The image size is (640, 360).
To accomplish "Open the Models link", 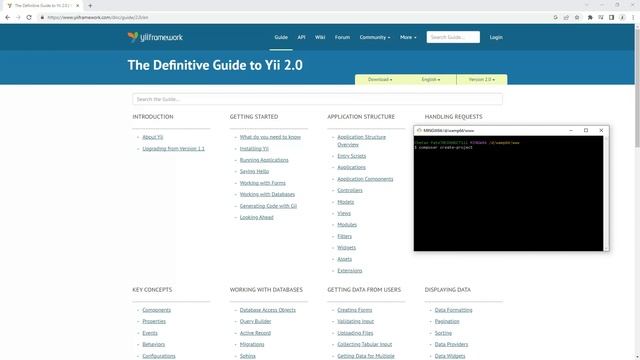I will [345, 202].
